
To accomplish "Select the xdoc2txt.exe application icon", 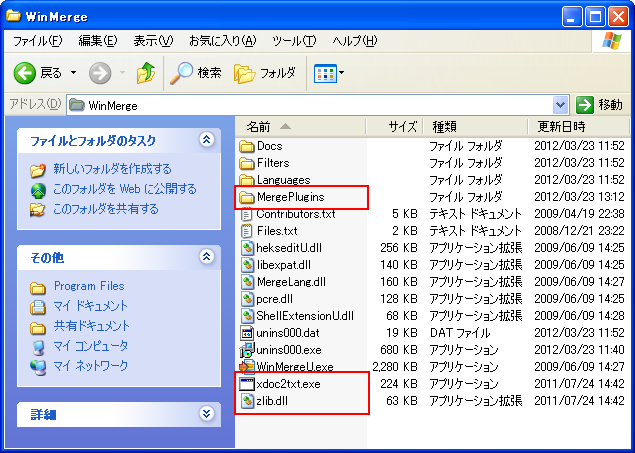I will pos(247,384).
